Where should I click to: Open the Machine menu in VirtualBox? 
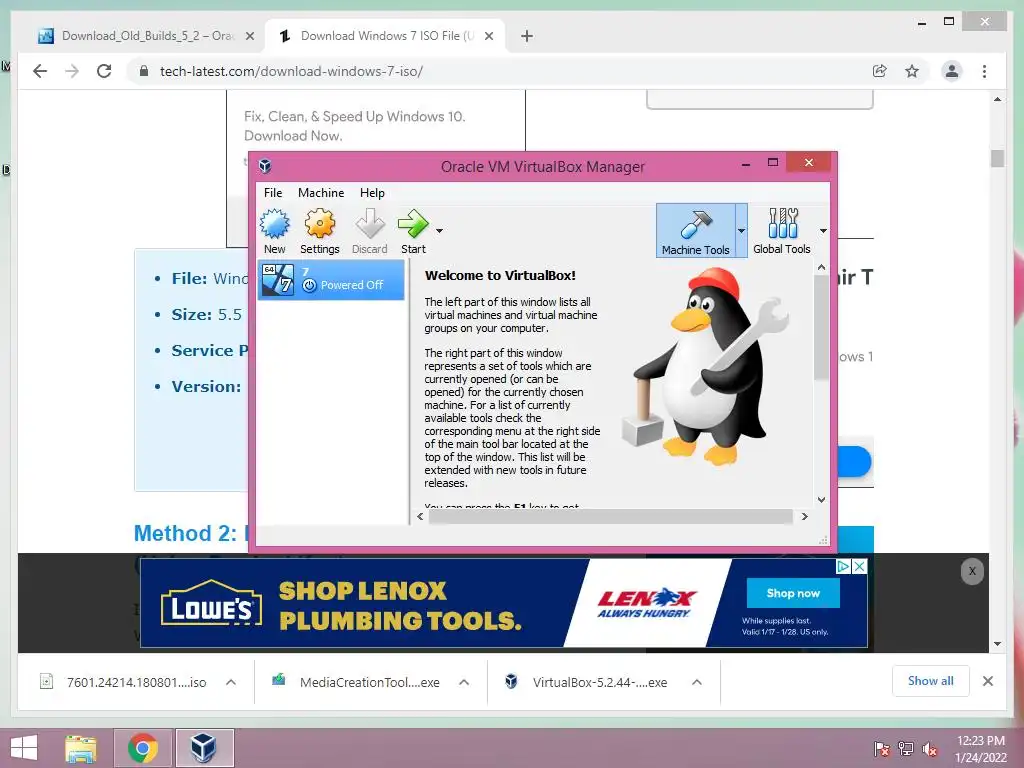[x=321, y=193]
